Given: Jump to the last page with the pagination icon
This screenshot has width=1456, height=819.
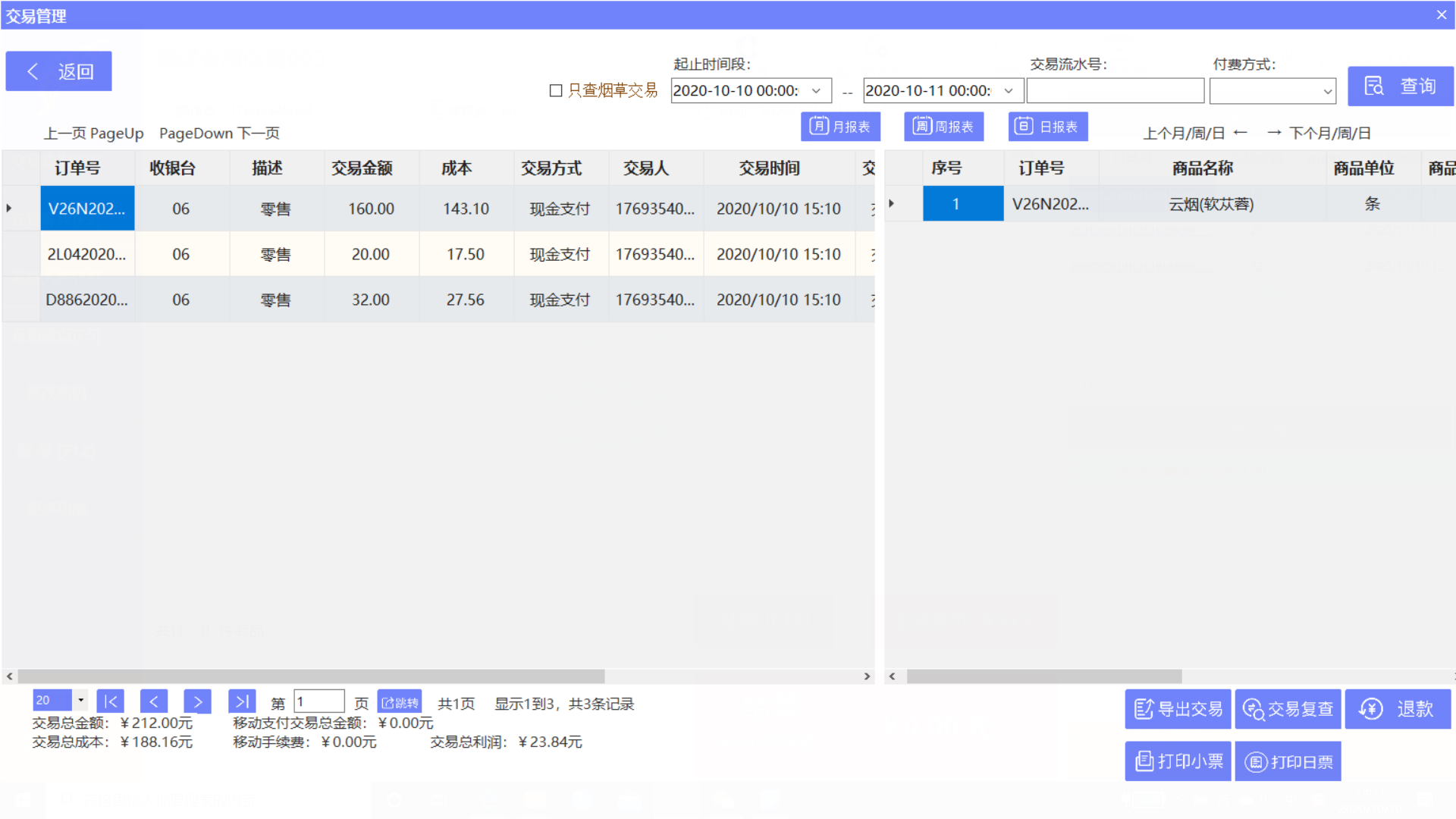Looking at the screenshot, I should click(242, 701).
